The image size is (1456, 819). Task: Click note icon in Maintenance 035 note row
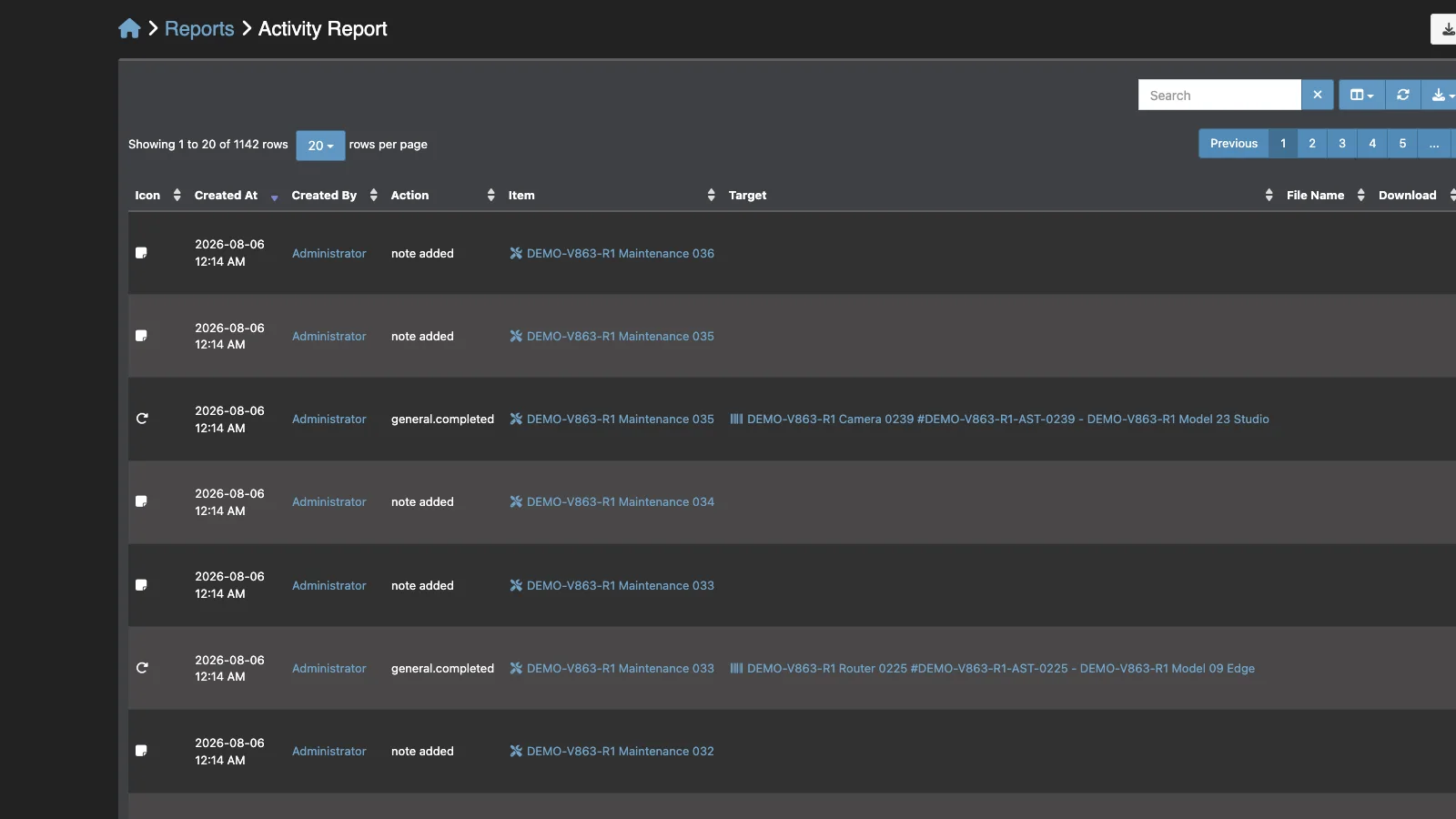[141, 336]
